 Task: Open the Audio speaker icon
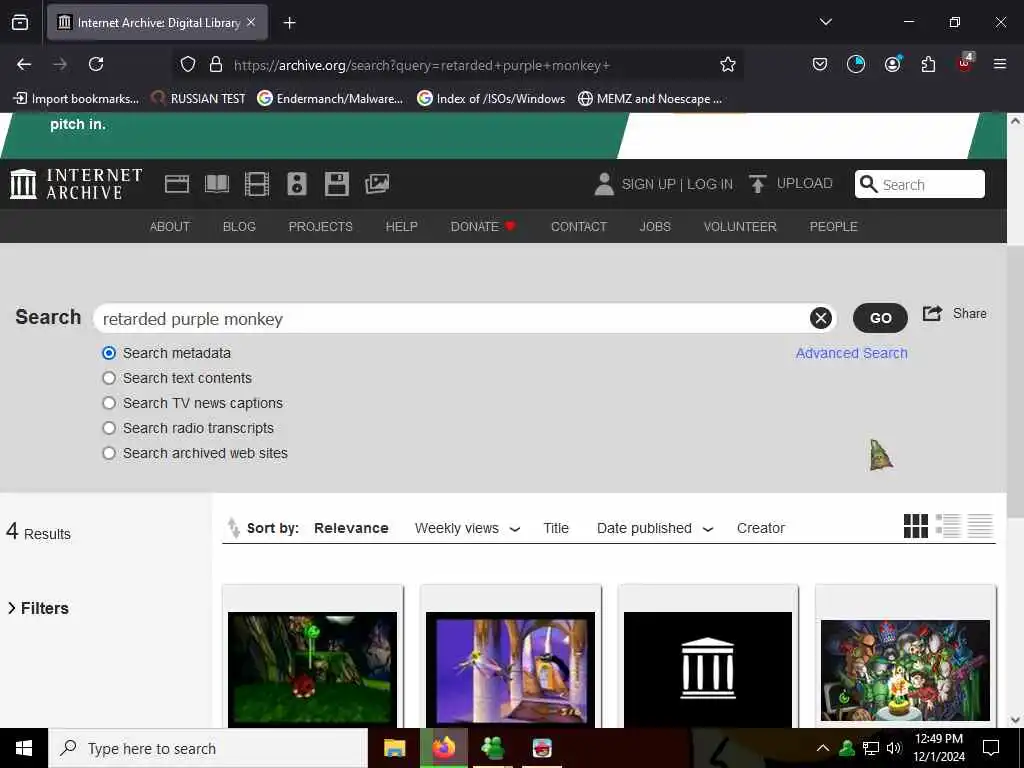coord(296,184)
